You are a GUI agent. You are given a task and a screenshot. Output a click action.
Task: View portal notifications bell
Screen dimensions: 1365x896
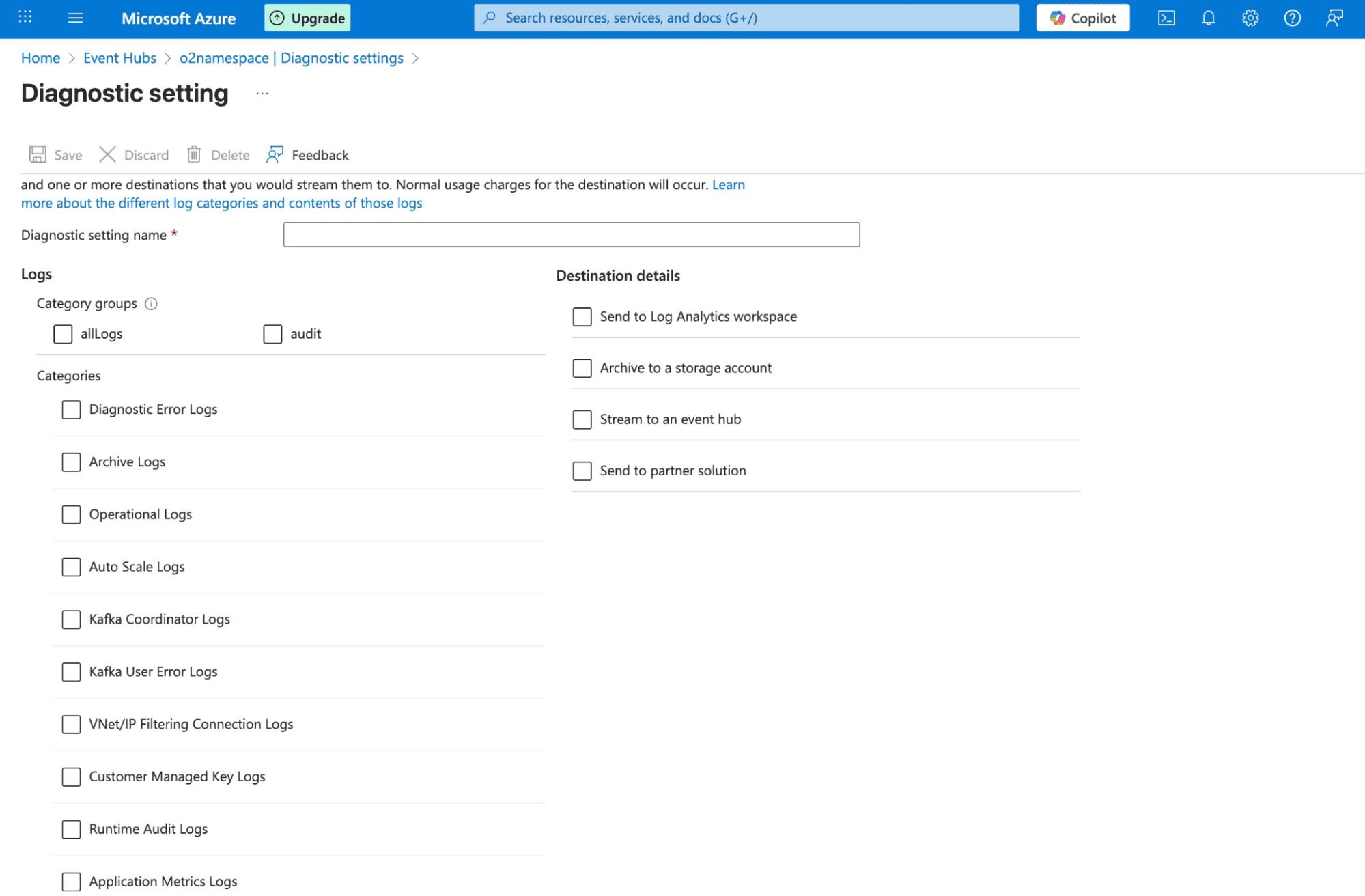[1208, 18]
